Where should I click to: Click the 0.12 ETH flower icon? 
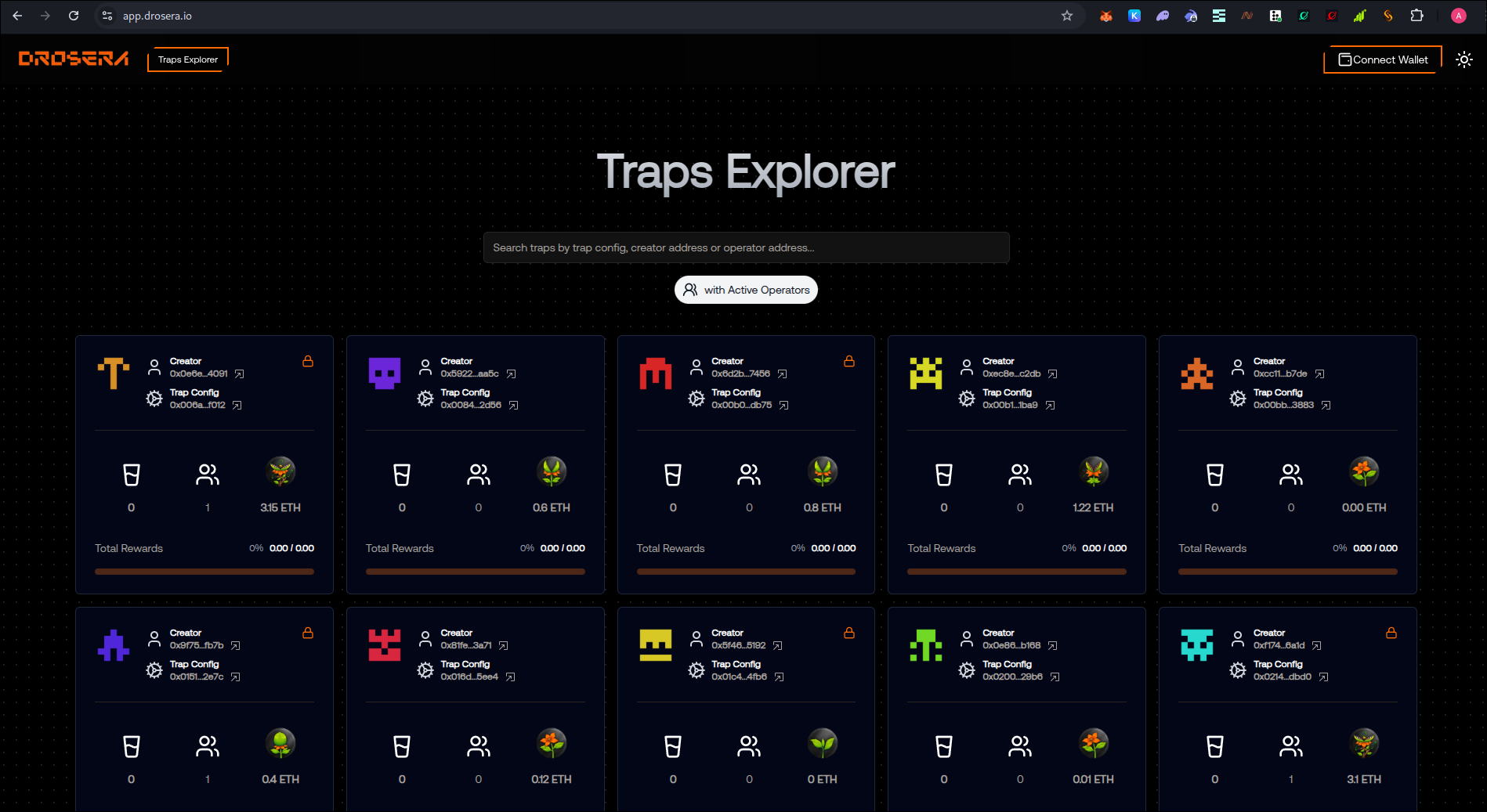click(x=552, y=743)
